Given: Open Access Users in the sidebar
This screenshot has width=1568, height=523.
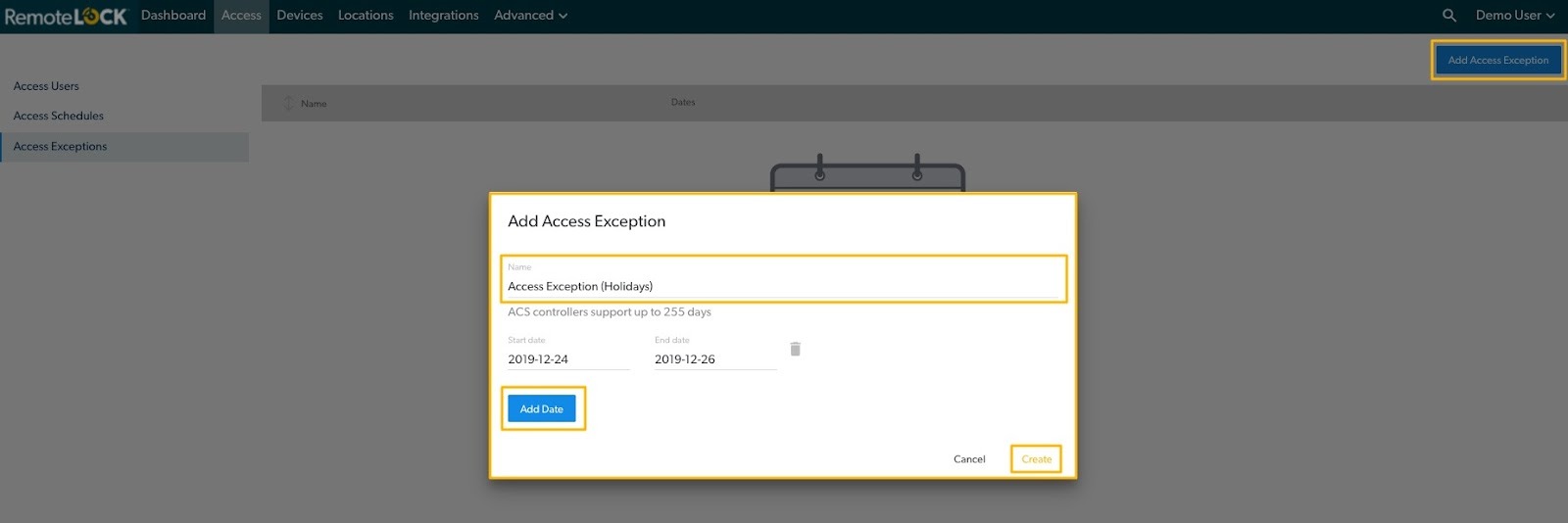Looking at the screenshot, I should 46,86.
